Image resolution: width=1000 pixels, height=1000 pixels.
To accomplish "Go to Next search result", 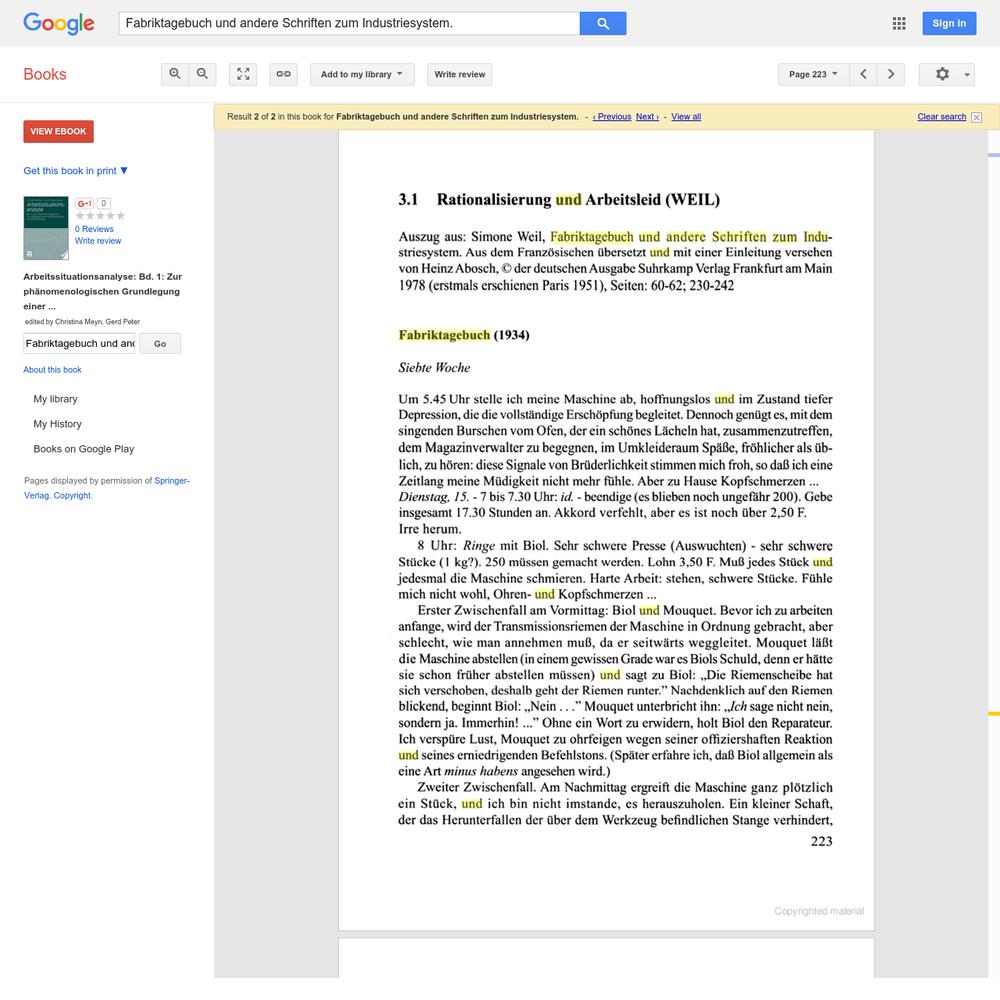I will [647, 117].
